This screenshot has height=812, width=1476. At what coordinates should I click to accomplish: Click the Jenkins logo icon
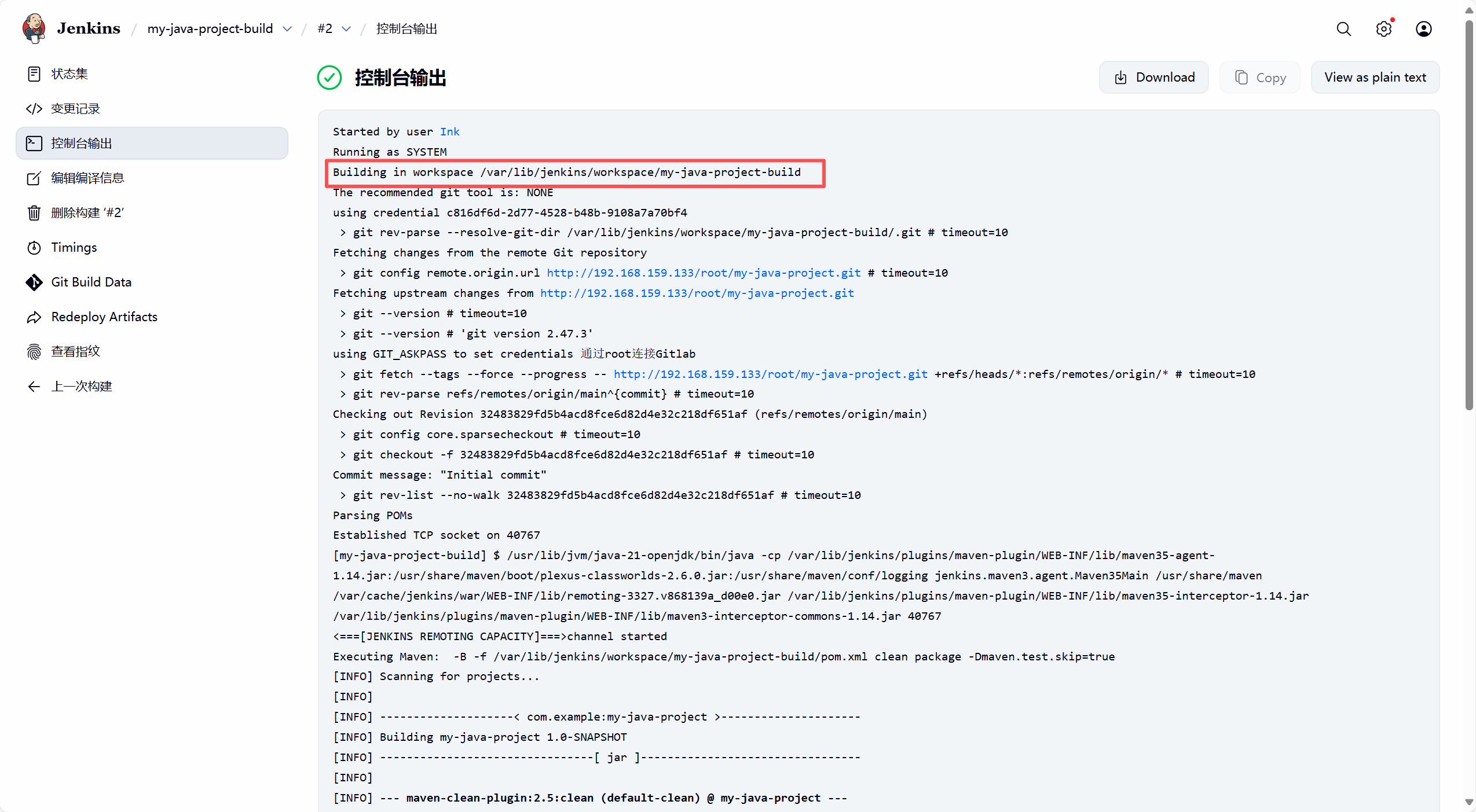[x=34, y=28]
